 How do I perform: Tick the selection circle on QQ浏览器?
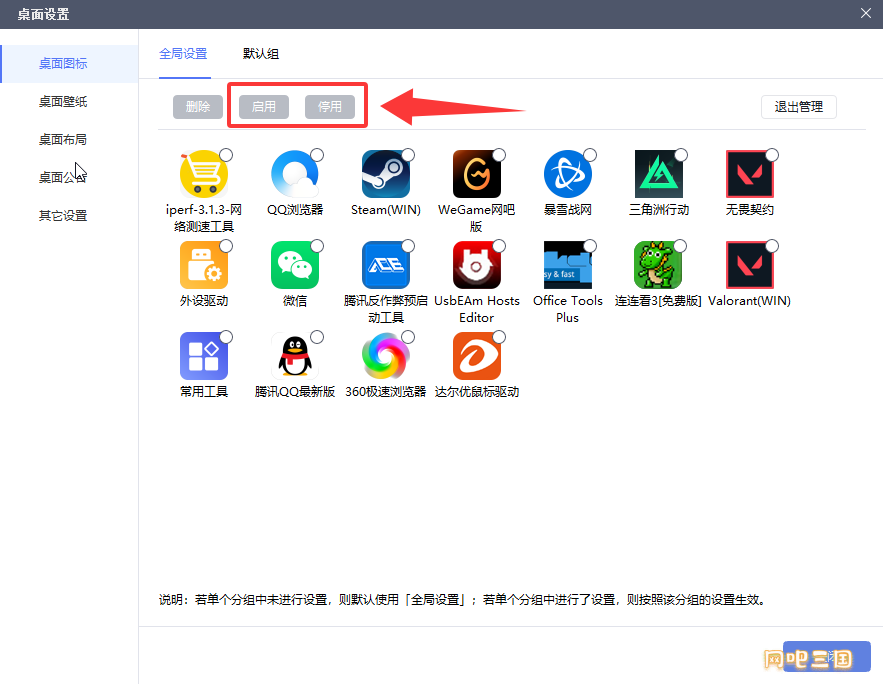click(x=317, y=155)
